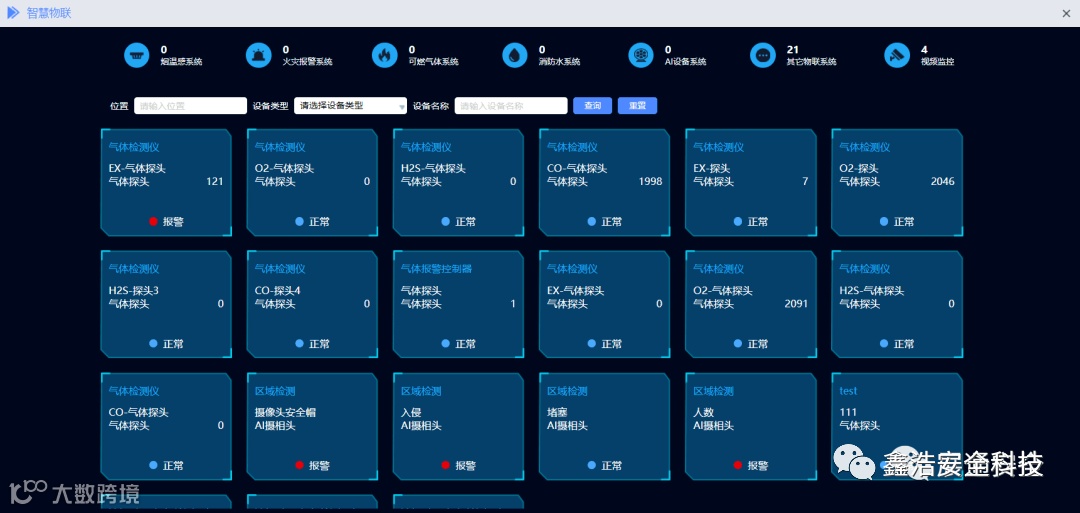Select the 火灾报警系统 label text
Viewport: 1080px width, 513px height.
tap(307, 61)
